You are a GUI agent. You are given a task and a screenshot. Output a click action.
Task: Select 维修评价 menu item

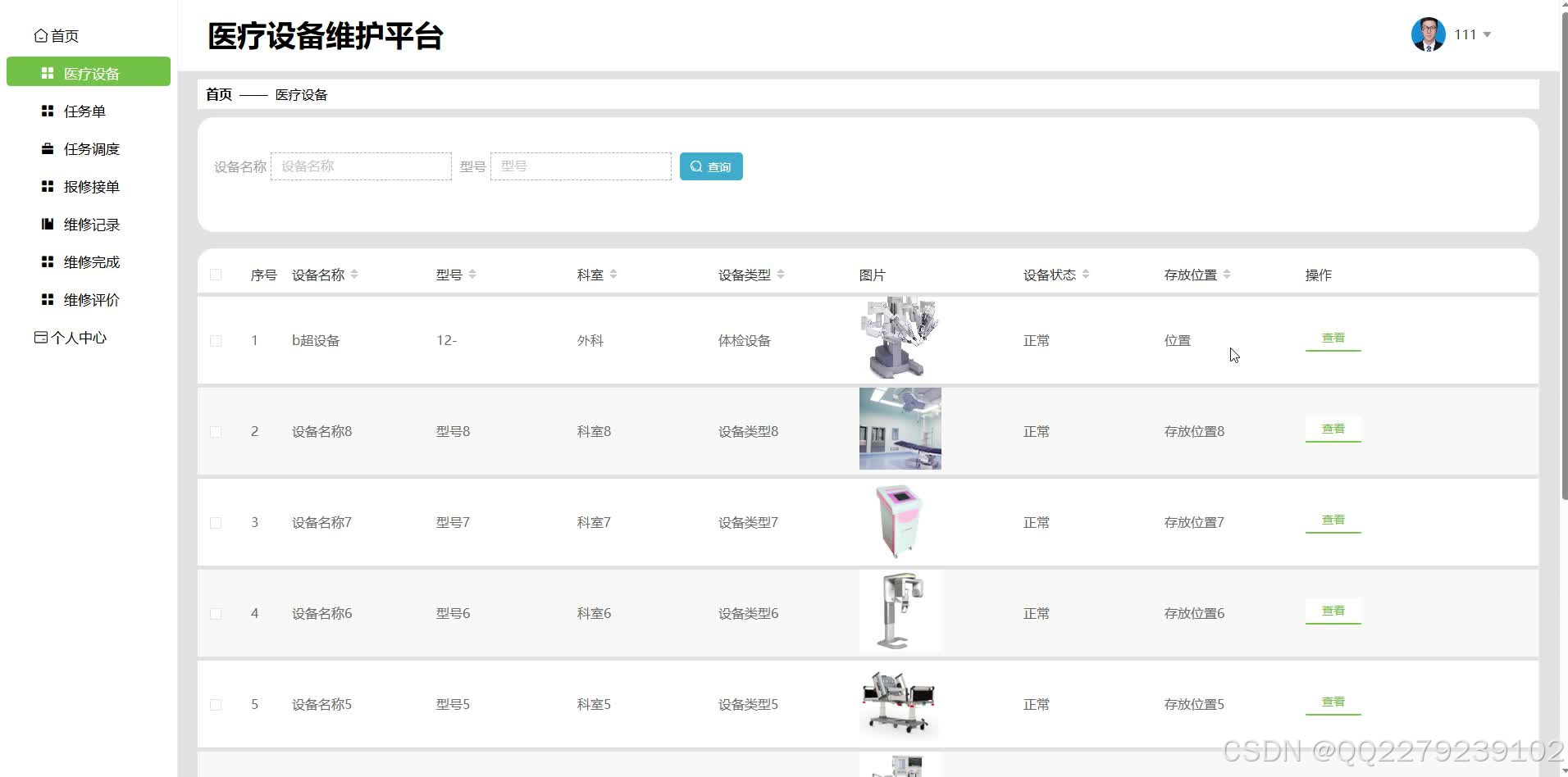coord(89,299)
